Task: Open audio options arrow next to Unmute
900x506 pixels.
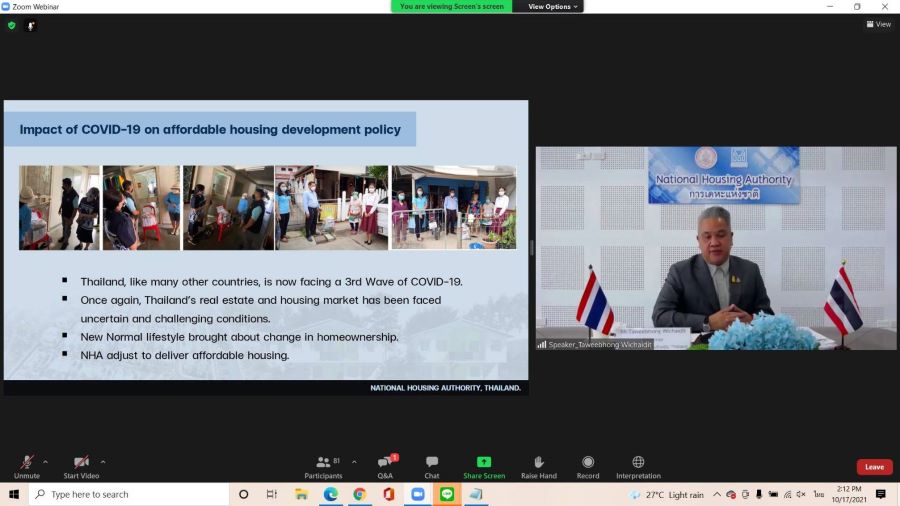Action: [45, 462]
